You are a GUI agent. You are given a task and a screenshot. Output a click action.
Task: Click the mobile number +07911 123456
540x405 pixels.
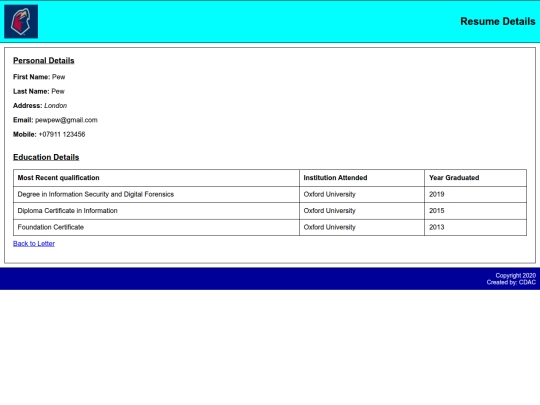62,134
